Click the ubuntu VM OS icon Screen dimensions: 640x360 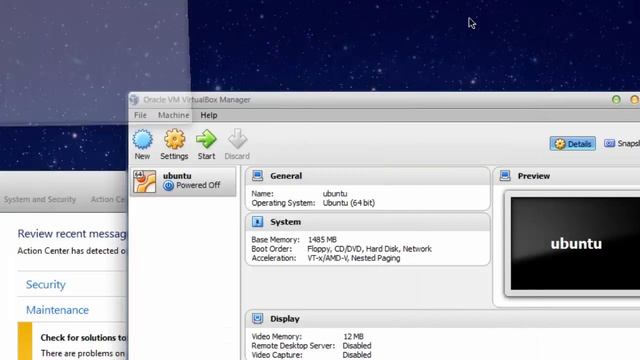(x=144, y=181)
